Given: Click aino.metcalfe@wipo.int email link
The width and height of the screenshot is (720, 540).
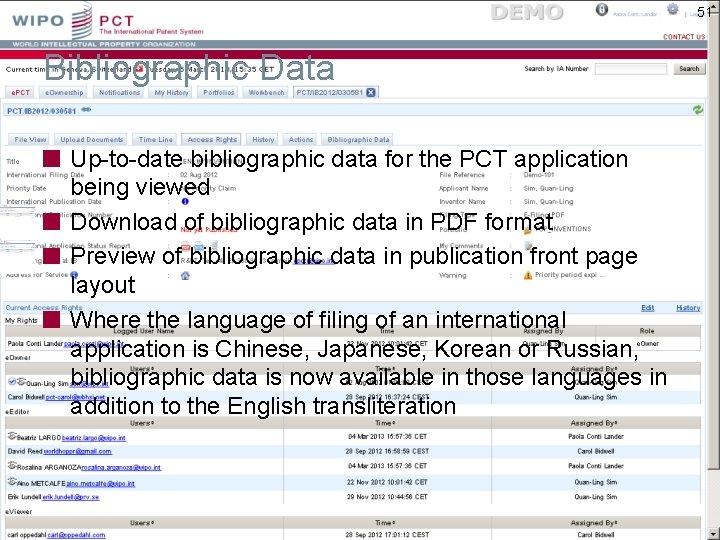Looking at the screenshot, I should (x=101, y=484).
